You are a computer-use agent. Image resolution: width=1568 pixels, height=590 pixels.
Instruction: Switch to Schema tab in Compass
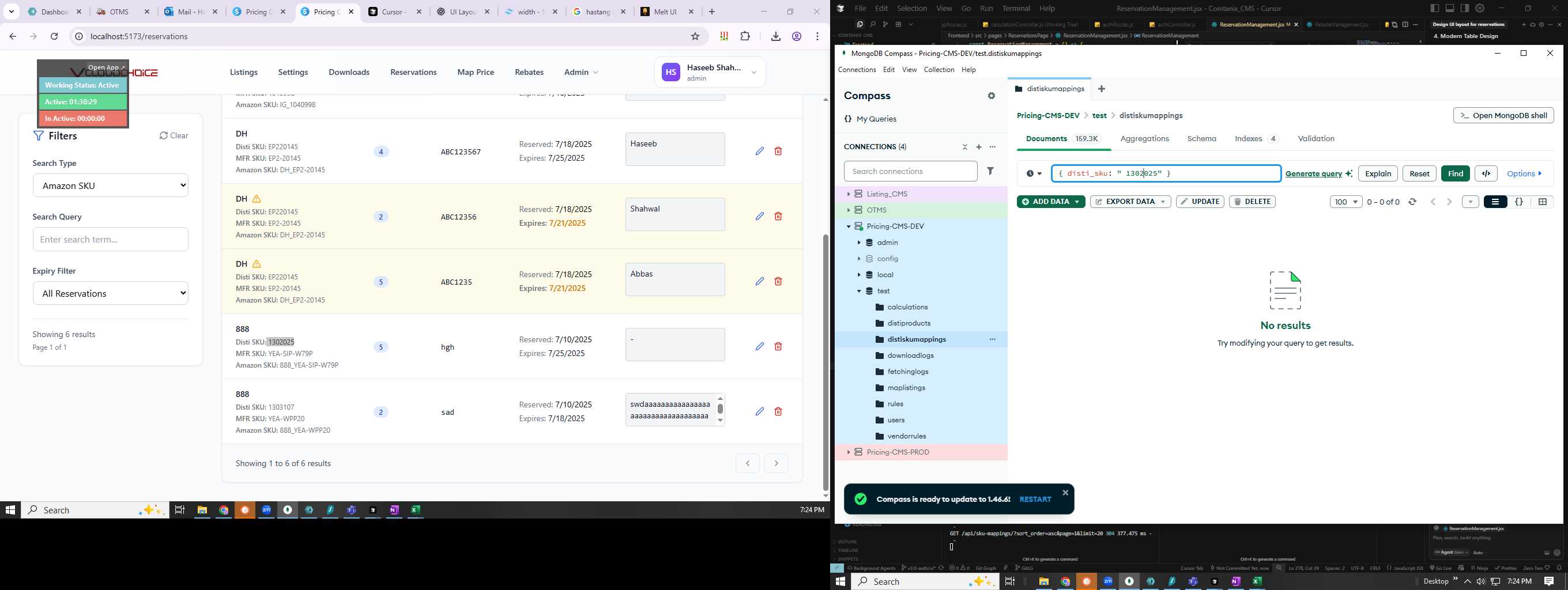[1201, 139]
